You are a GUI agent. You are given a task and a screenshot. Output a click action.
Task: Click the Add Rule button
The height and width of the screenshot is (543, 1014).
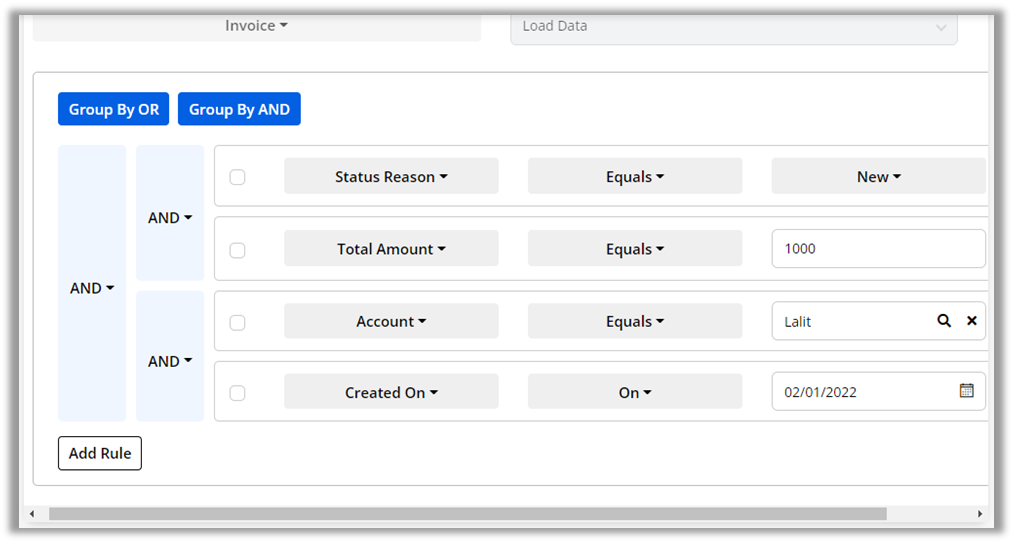(100, 453)
